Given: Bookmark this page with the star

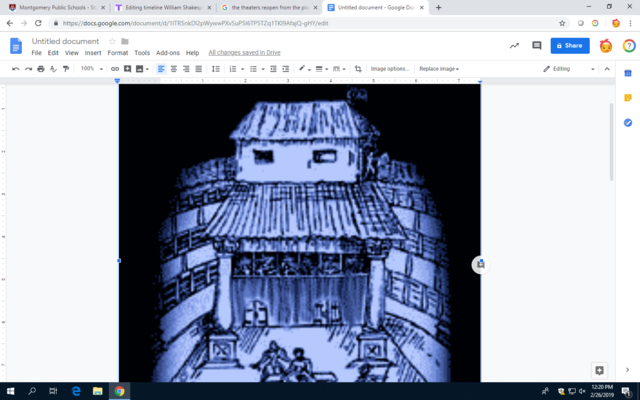Looking at the screenshot, I should pyautogui.click(x=562, y=23).
